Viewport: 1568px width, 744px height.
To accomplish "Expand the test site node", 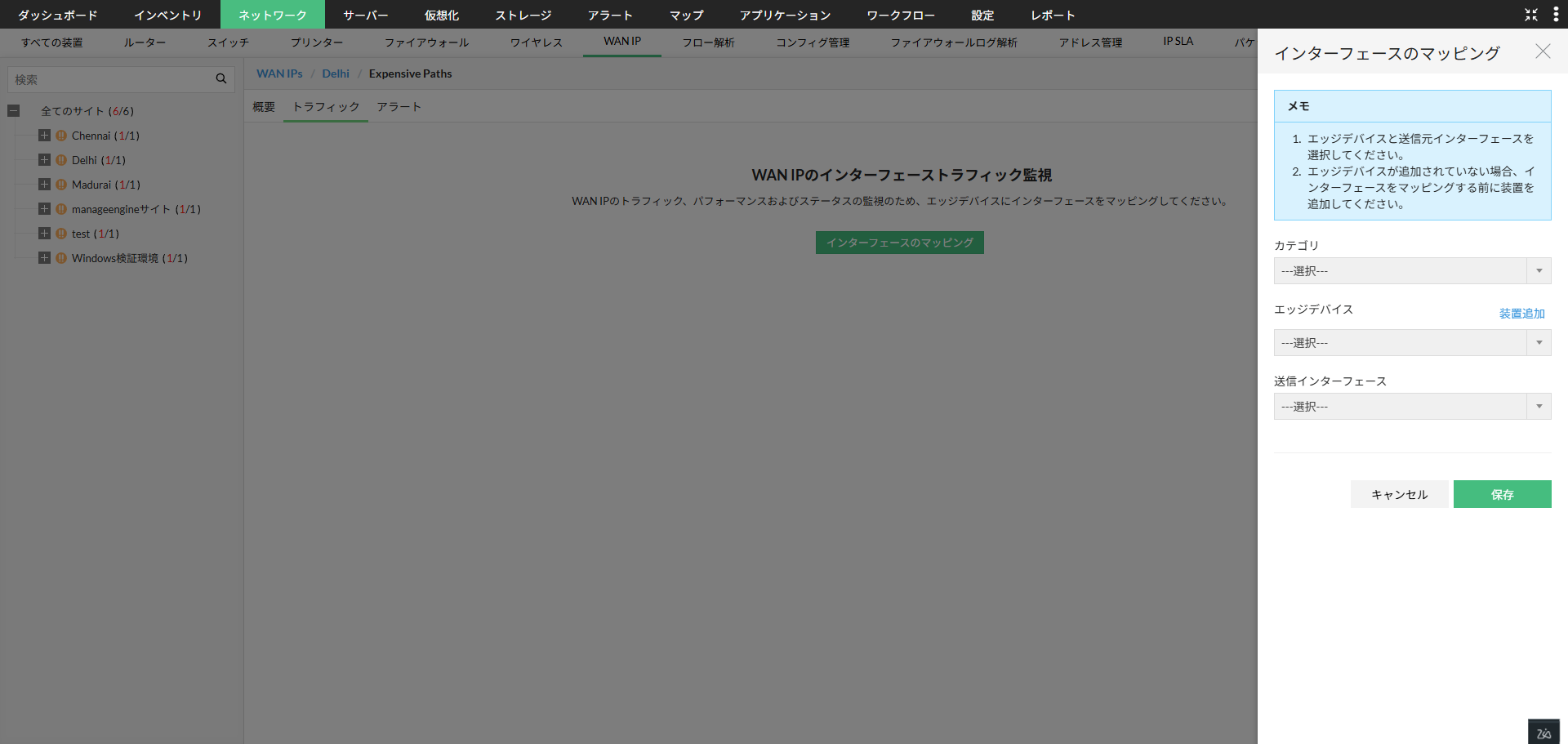I will point(45,234).
